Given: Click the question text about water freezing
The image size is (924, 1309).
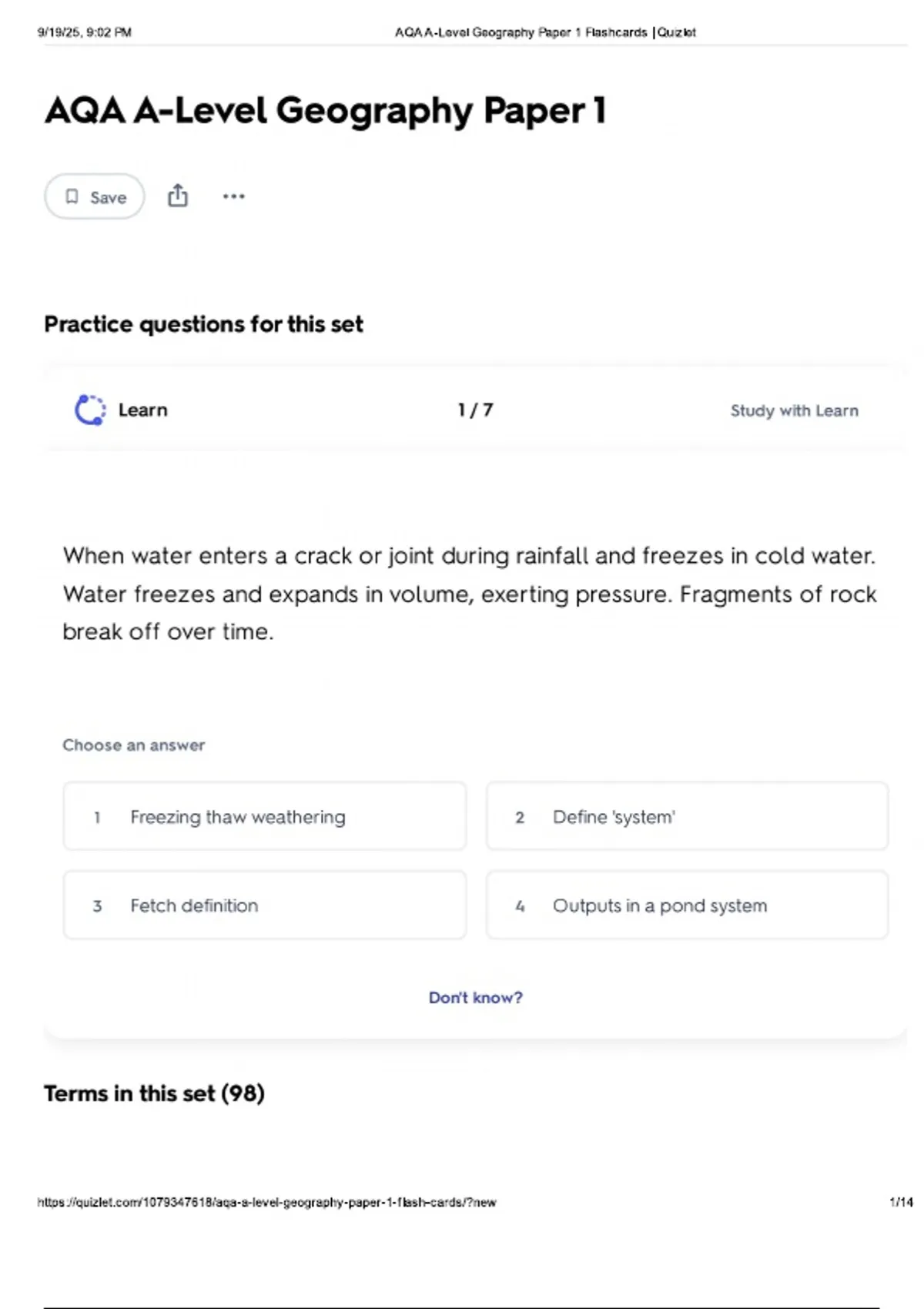Looking at the screenshot, I should [x=470, y=594].
